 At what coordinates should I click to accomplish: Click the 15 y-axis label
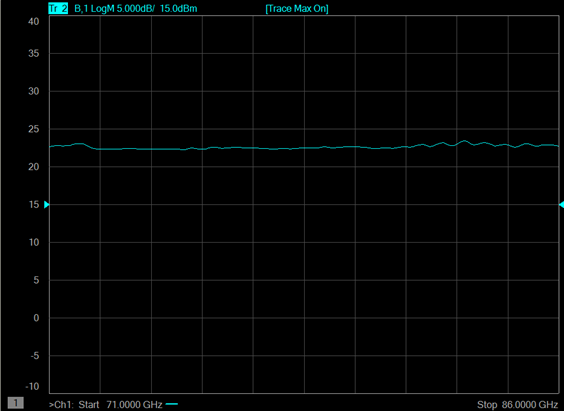pyautogui.click(x=33, y=205)
